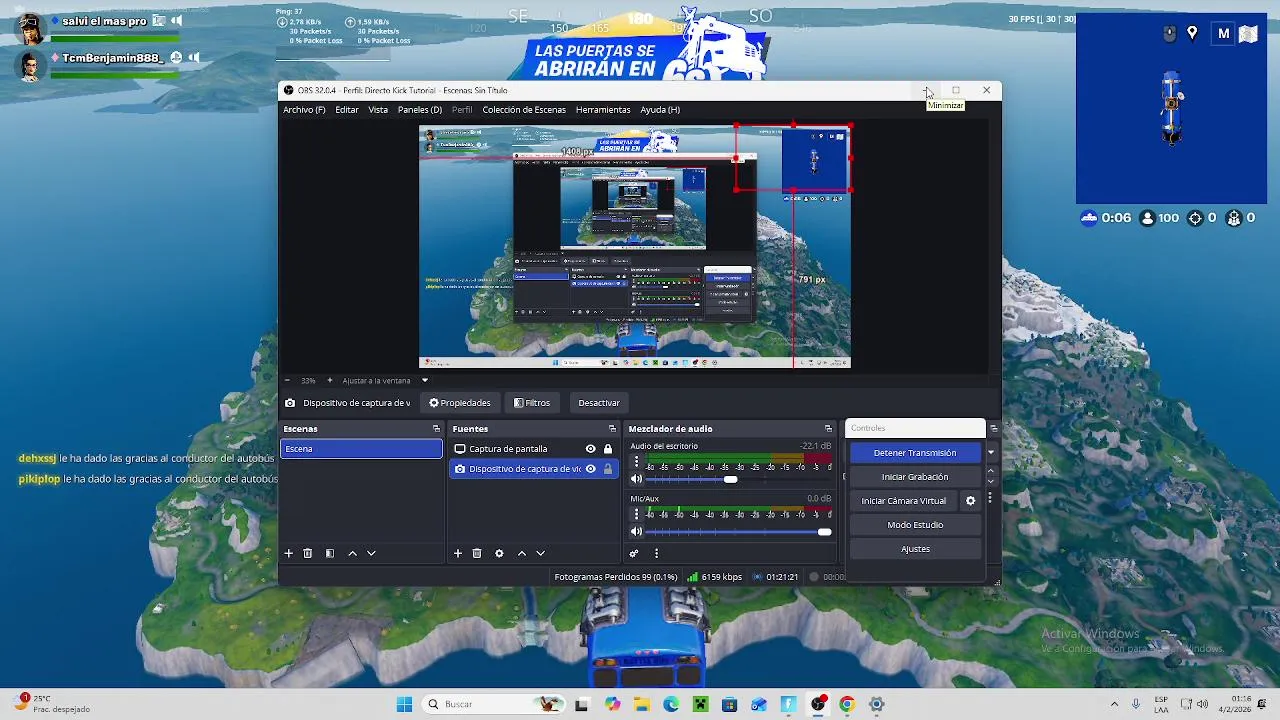Image resolution: width=1280 pixels, height=720 pixels.
Task: Open source properties gear in Fuentes toolbar
Action: coord(499,553)
